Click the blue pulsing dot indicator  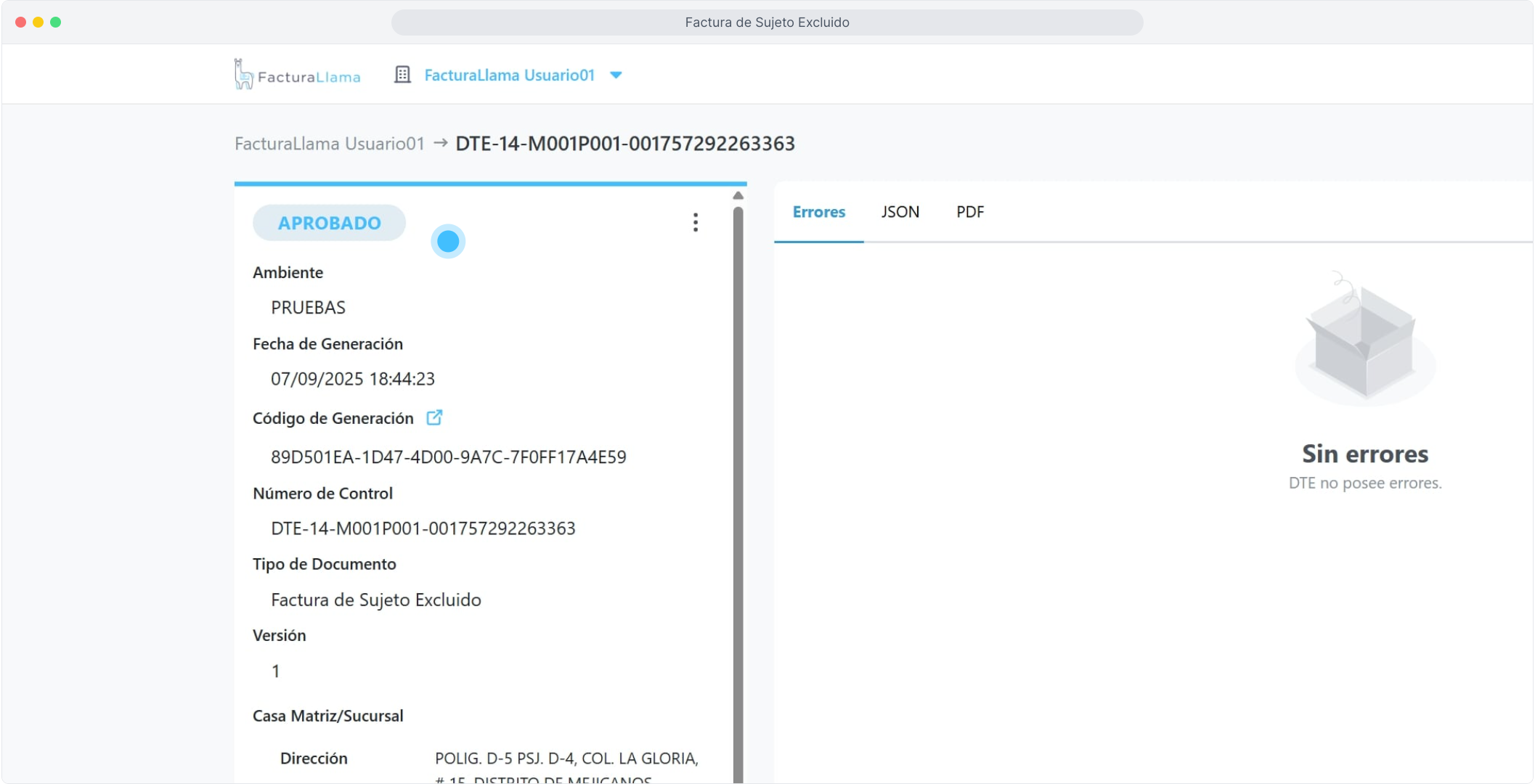(448, 241)
